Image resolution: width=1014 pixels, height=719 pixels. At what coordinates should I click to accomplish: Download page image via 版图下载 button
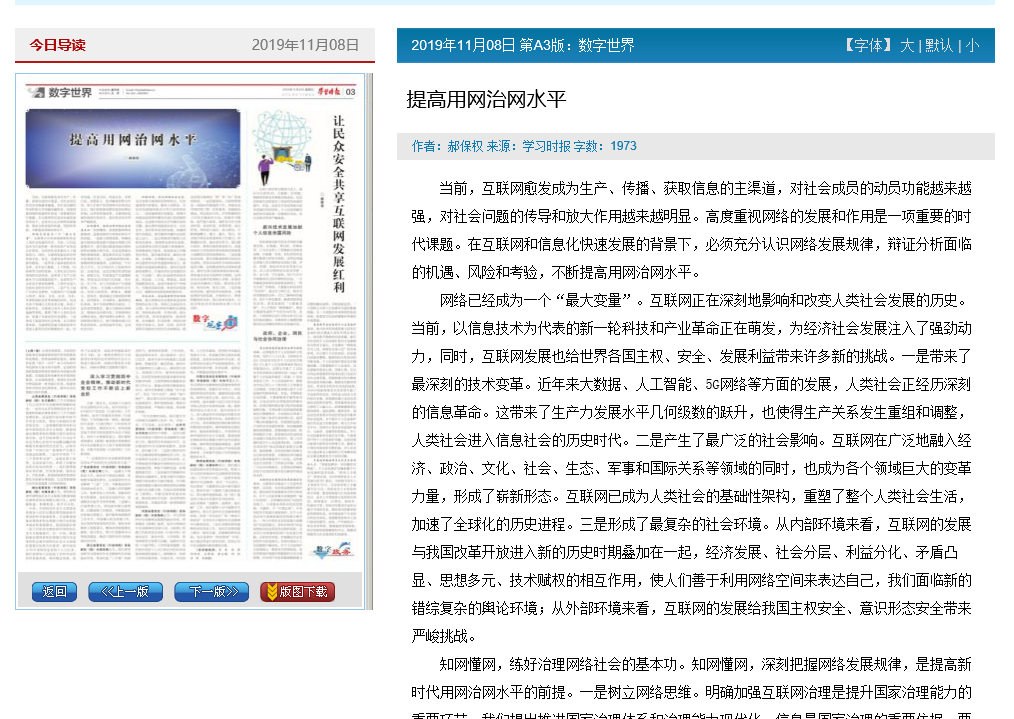coord(297,591)
